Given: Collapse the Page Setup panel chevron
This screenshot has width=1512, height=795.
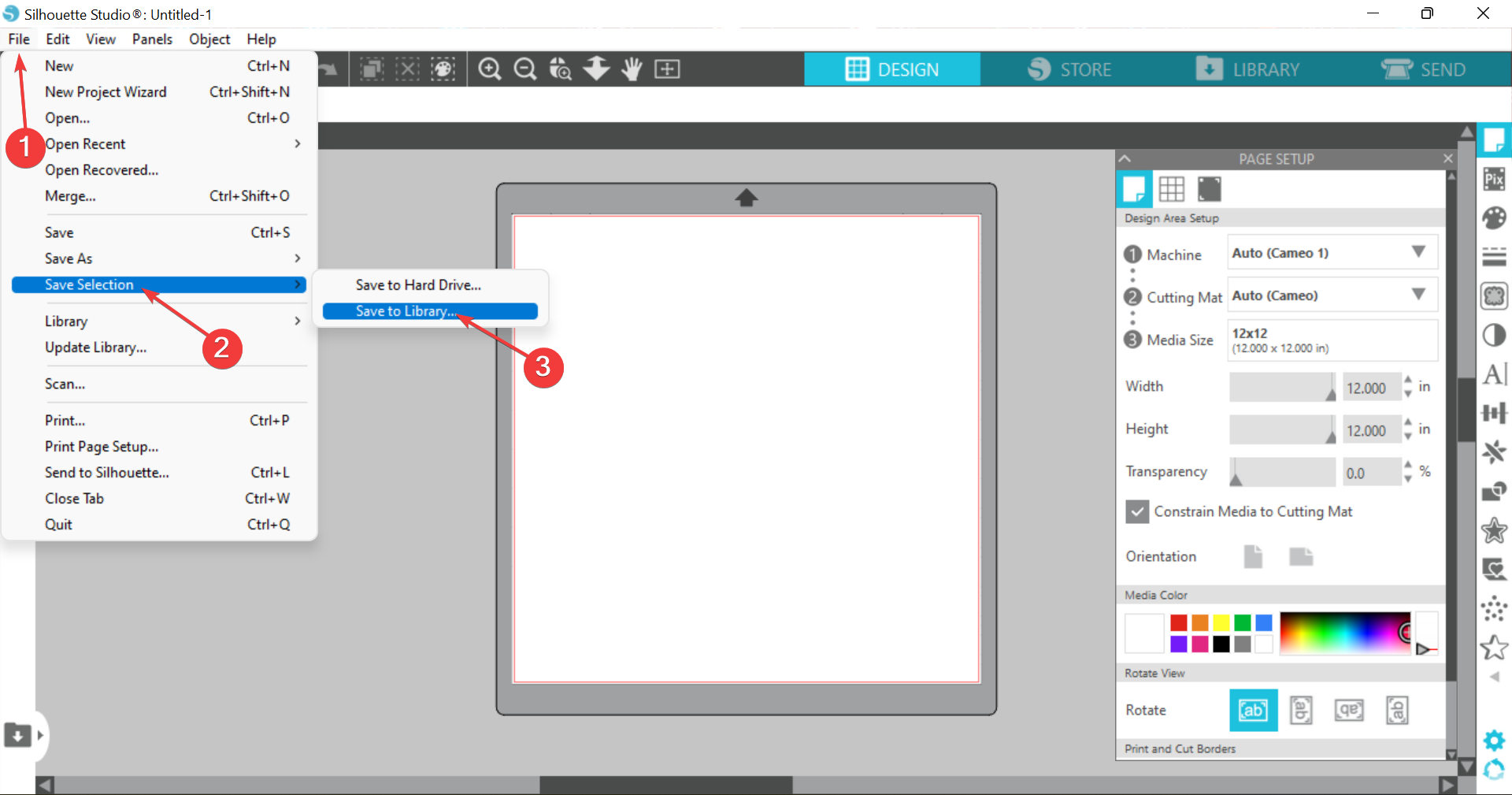Looking at the screenshot, I should click(x=1125, y=158).
